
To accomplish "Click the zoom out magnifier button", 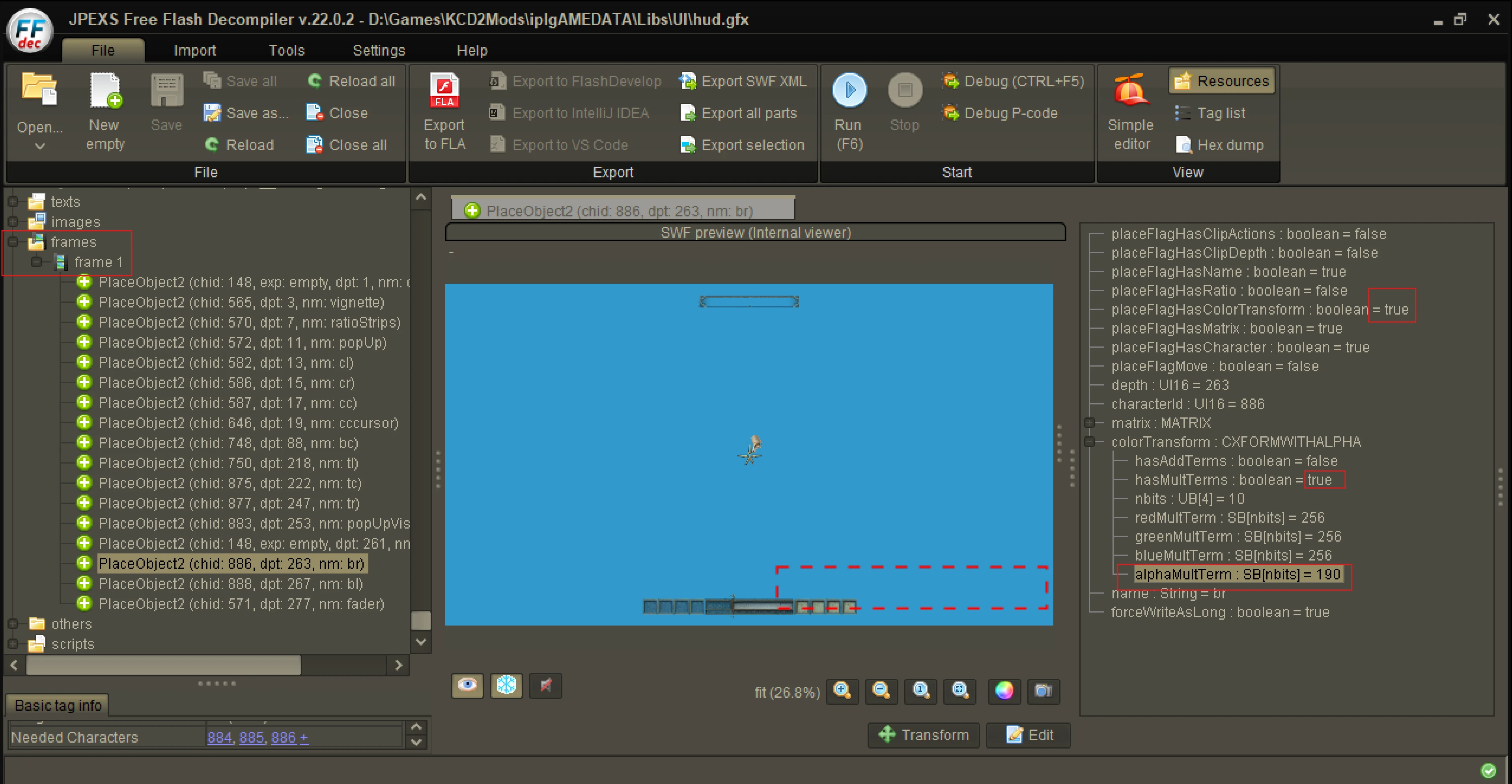I will pyautogui.click(x=881, y=691).
